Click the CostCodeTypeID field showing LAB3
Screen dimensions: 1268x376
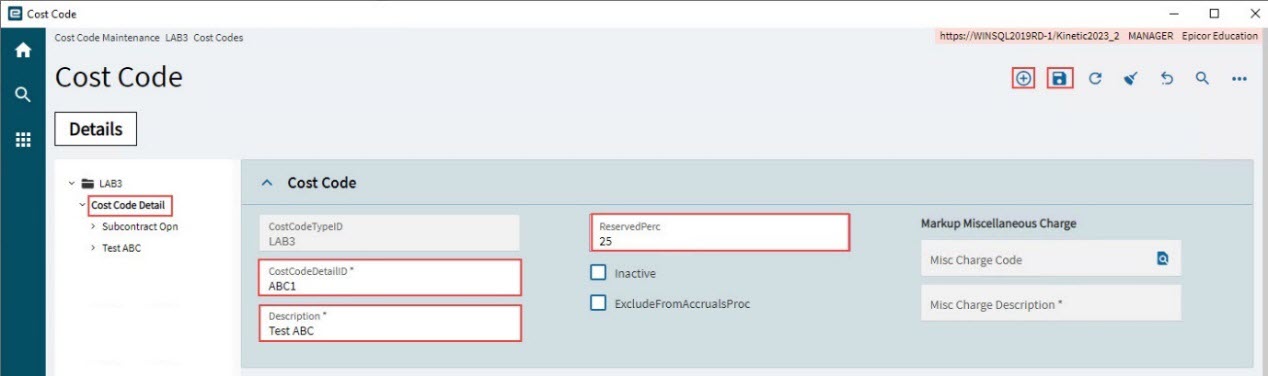coord(390,233)
